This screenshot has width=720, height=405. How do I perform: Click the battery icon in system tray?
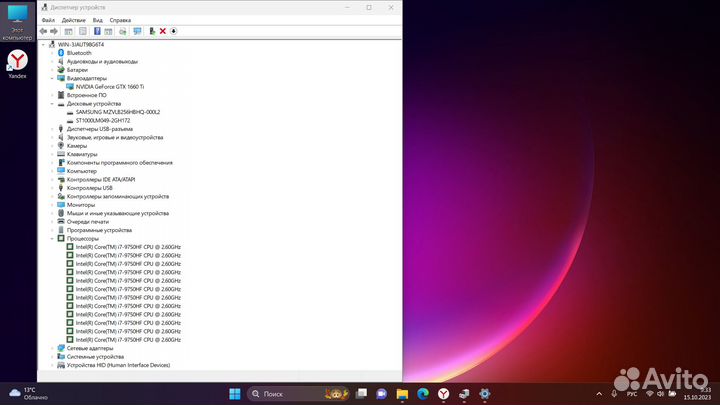(x=672, y=394)
